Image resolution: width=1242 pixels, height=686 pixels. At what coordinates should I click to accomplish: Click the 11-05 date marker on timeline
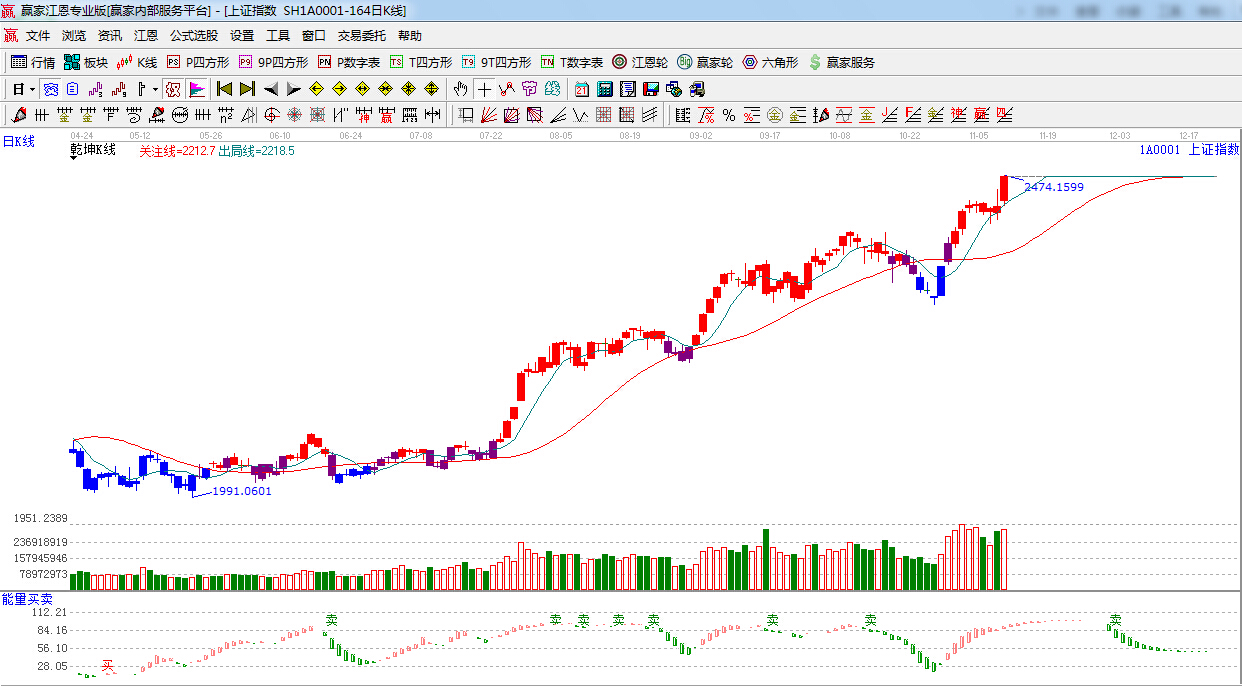977,135
